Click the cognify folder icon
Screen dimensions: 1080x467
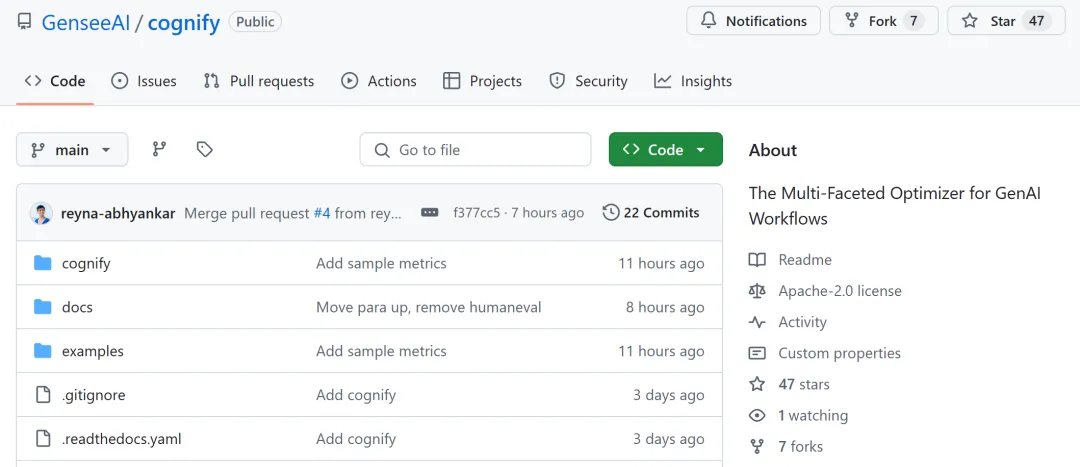[x=43, y=263]
